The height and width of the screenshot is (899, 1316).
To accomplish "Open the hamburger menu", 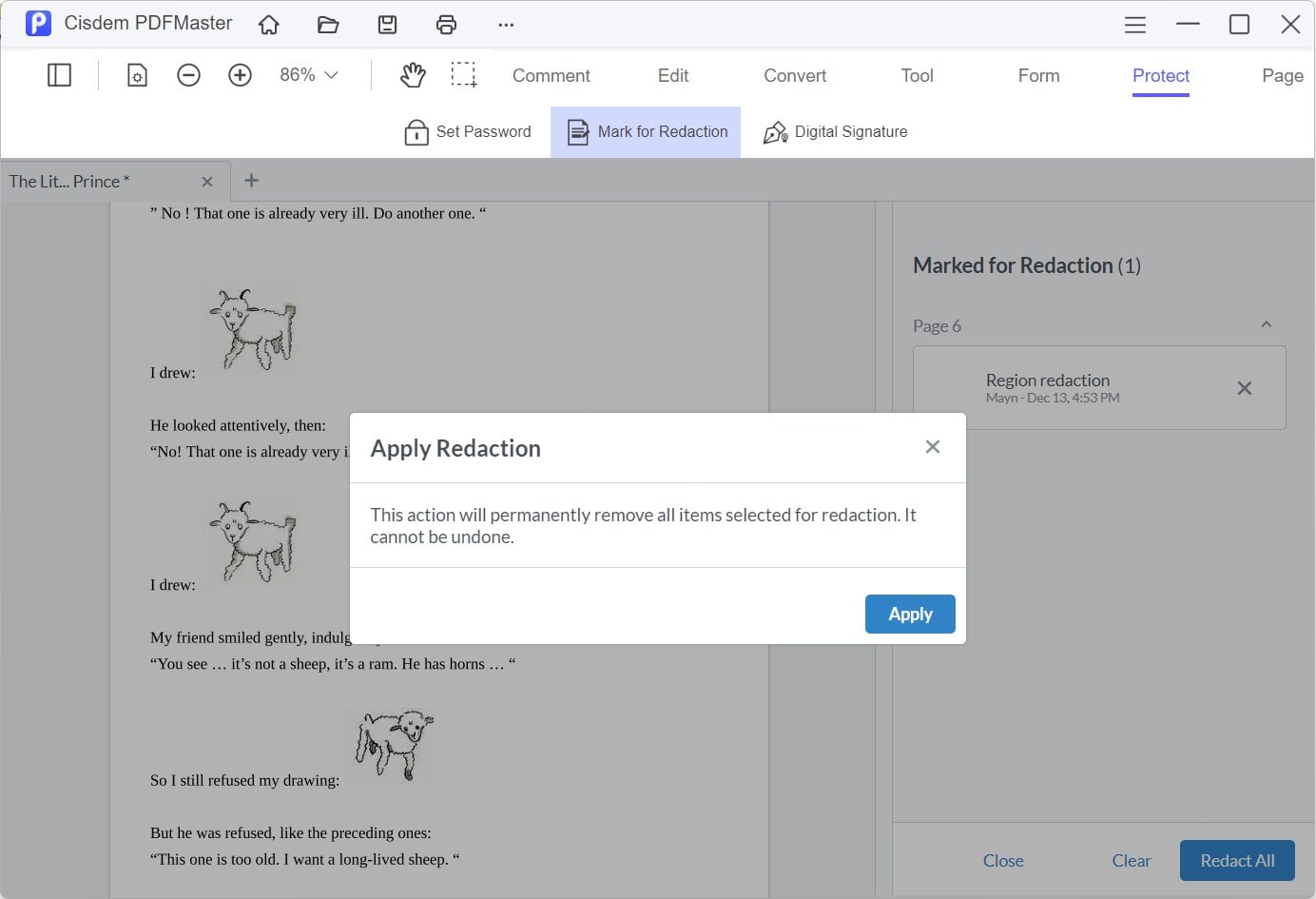I will coord(1134,25).
